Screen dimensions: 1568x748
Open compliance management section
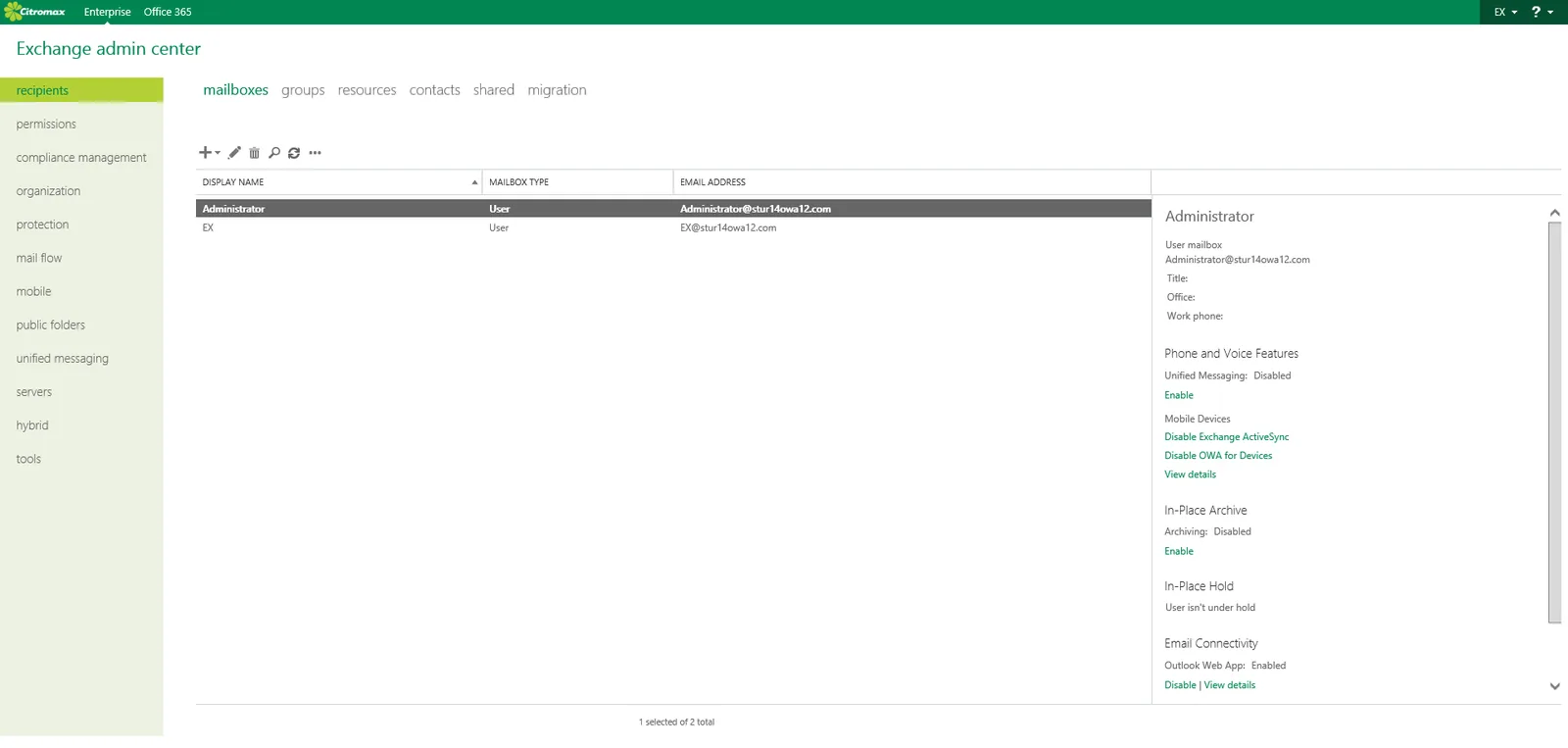81,158
